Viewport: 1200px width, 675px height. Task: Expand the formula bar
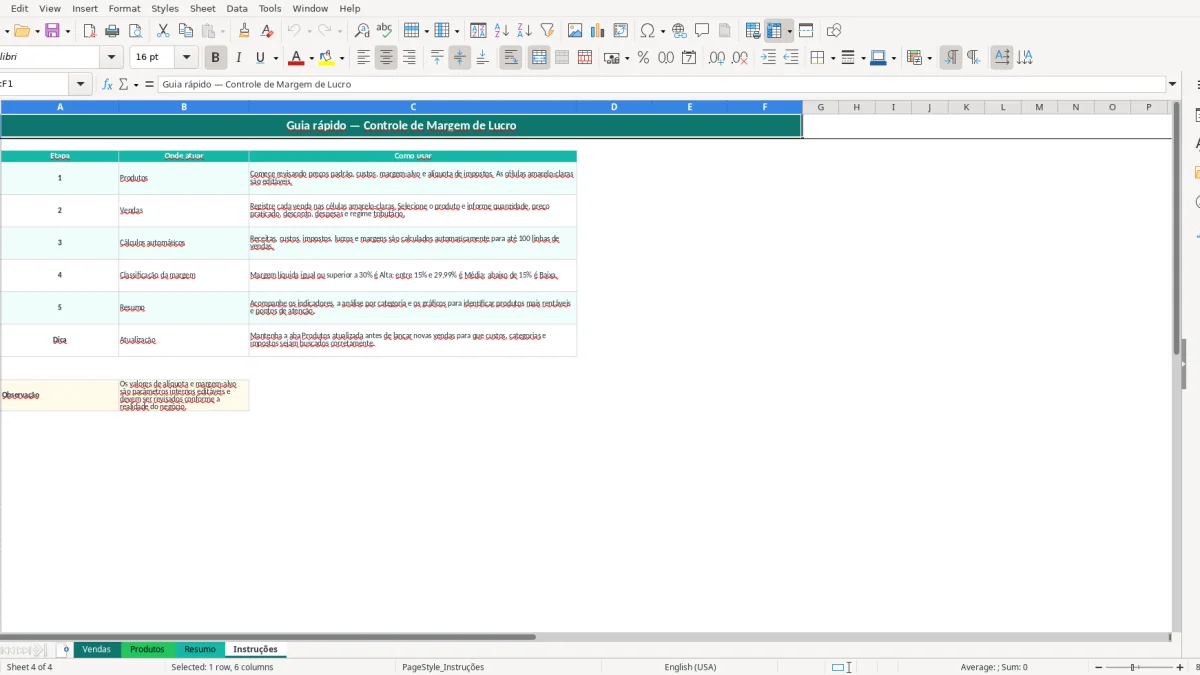[1173, 84]
